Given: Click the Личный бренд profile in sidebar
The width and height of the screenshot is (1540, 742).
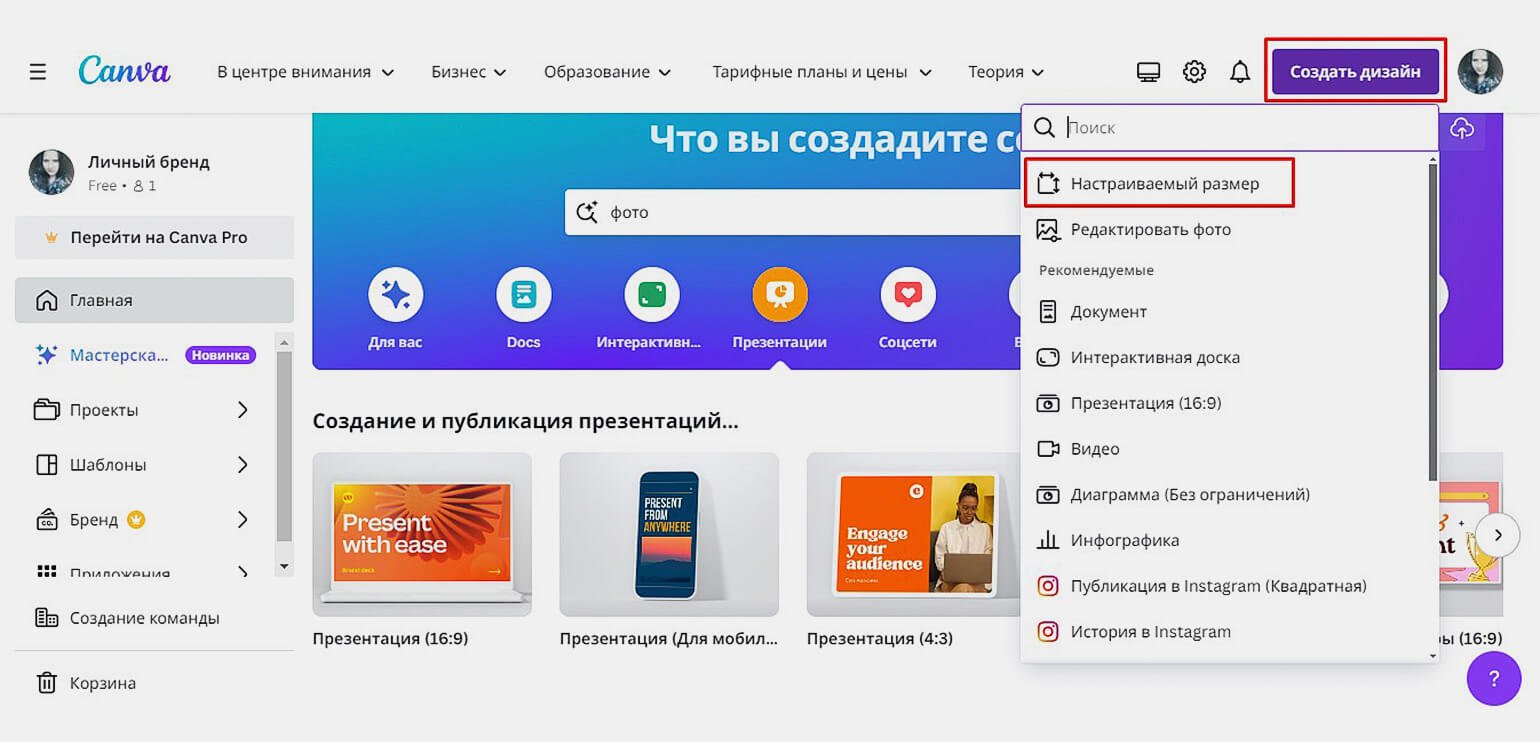Looking at the screenshot, I should tap(120, 172).
